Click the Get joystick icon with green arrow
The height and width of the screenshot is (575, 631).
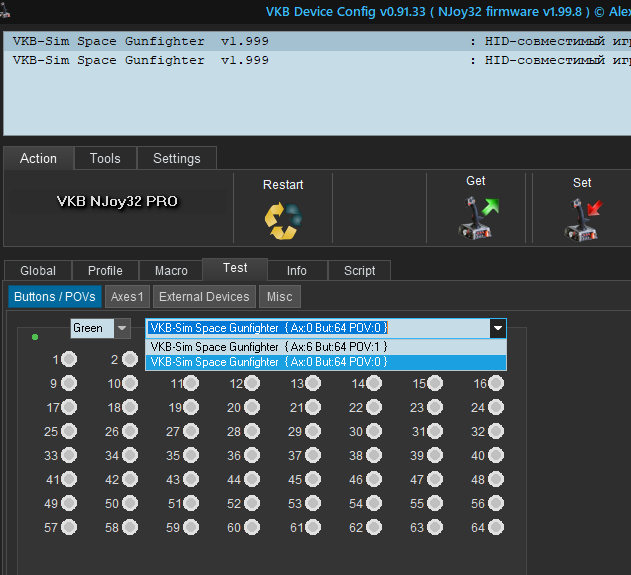(478, 218)
